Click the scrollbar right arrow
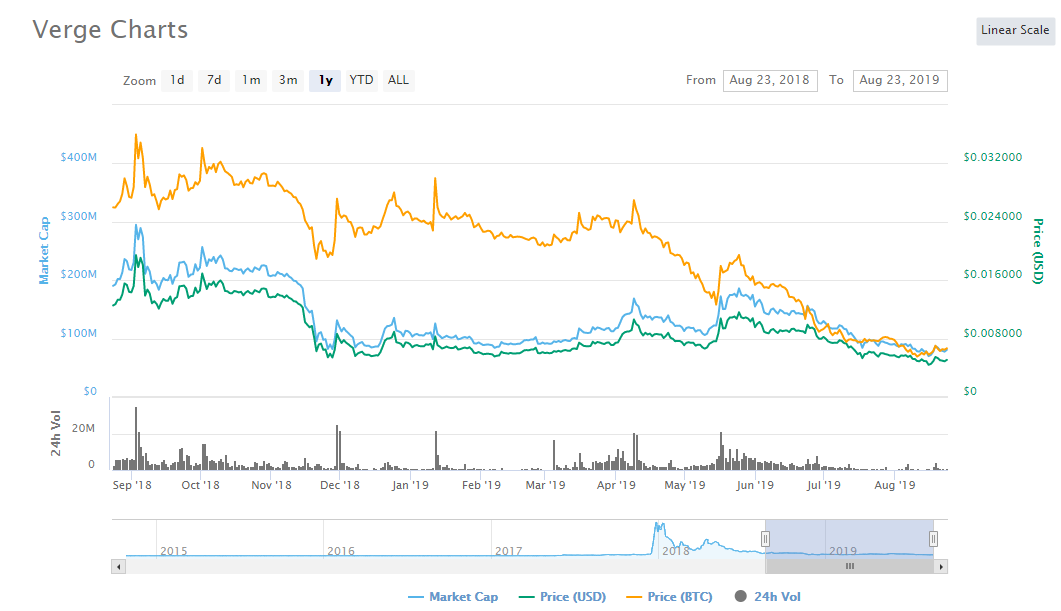The width and height of the screenshot is (1061, 611). 941,567
